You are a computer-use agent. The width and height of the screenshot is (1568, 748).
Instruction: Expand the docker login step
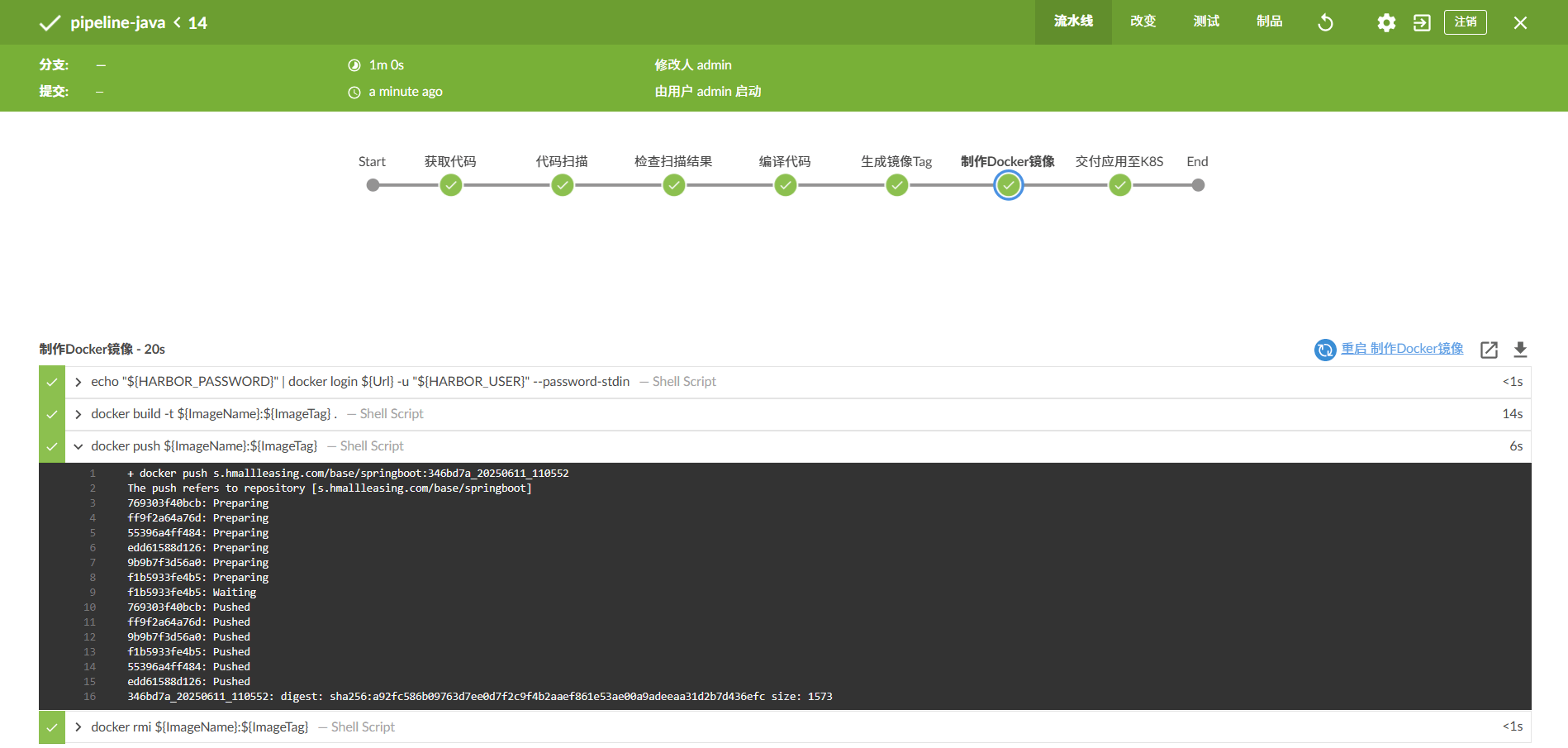[x=78, y=382]
